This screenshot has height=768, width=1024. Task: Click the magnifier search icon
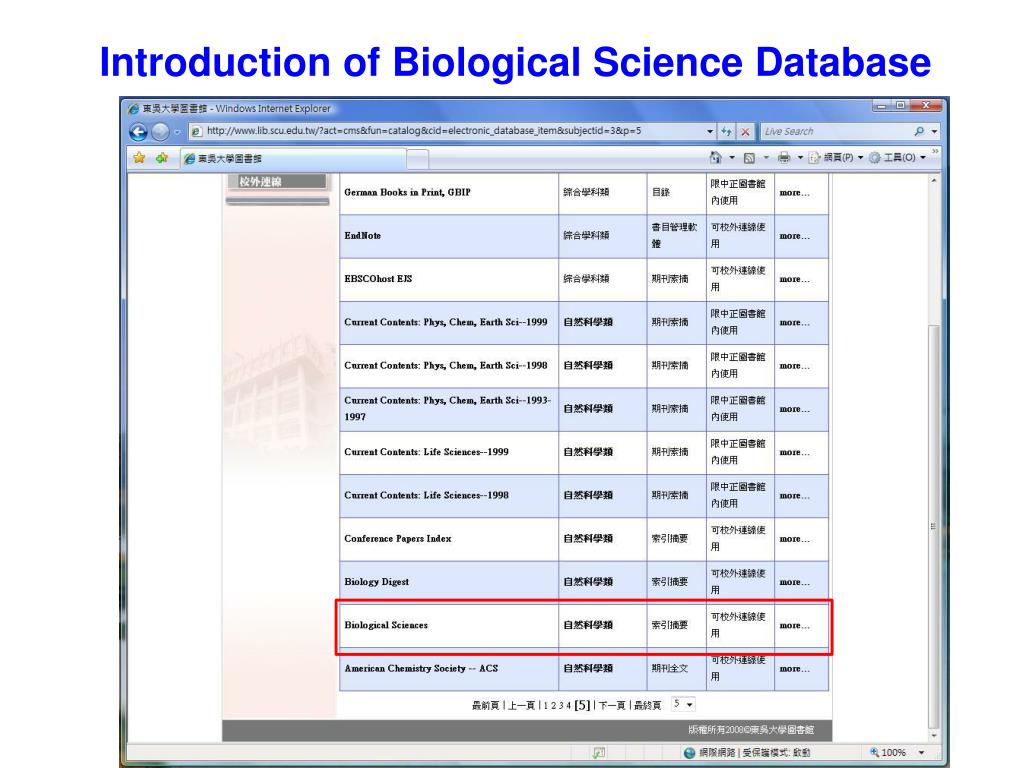[920, 131]
